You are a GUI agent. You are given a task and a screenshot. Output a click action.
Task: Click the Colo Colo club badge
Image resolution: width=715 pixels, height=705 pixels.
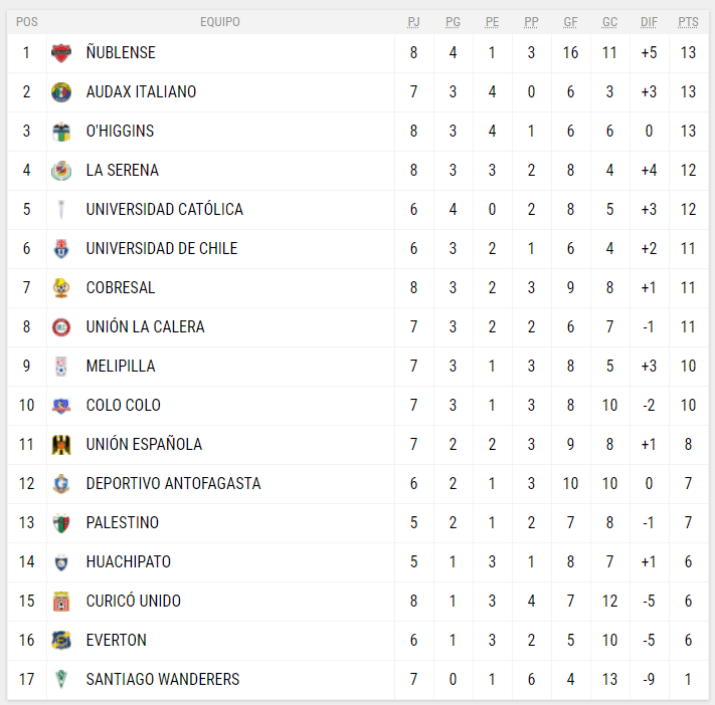(x=62, y=405)
